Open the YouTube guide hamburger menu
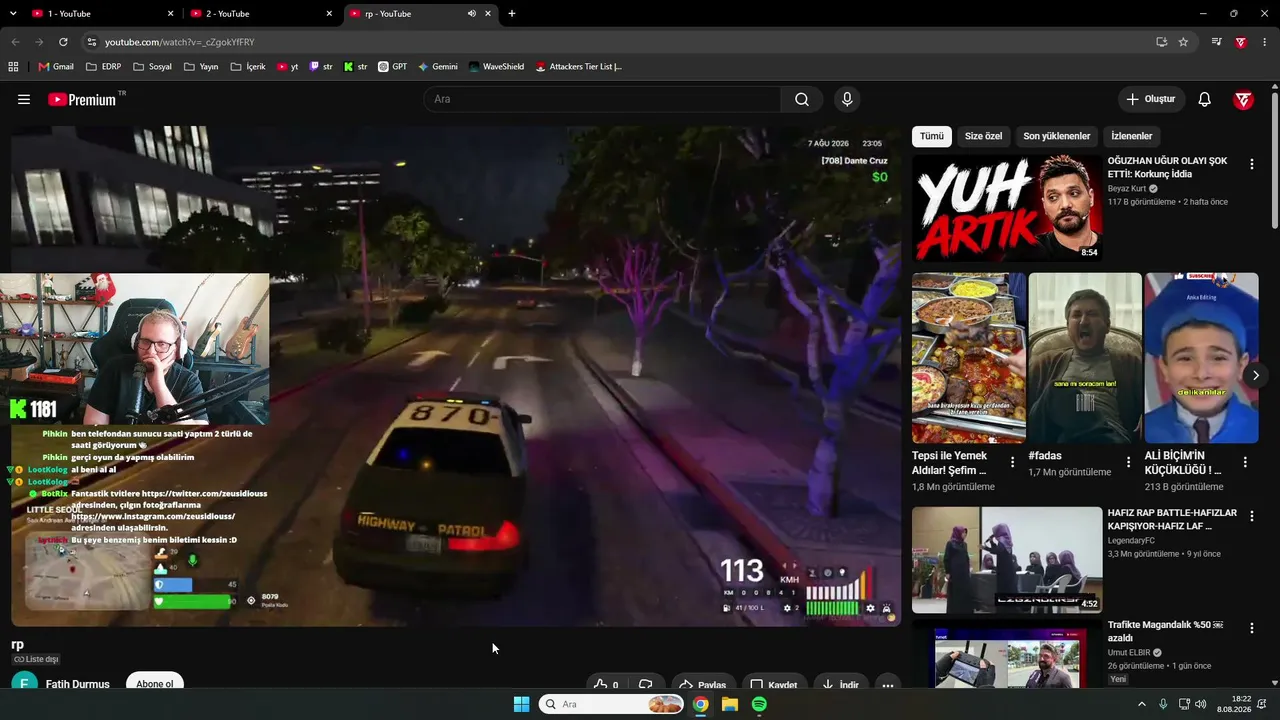 (x=24, y=99)
